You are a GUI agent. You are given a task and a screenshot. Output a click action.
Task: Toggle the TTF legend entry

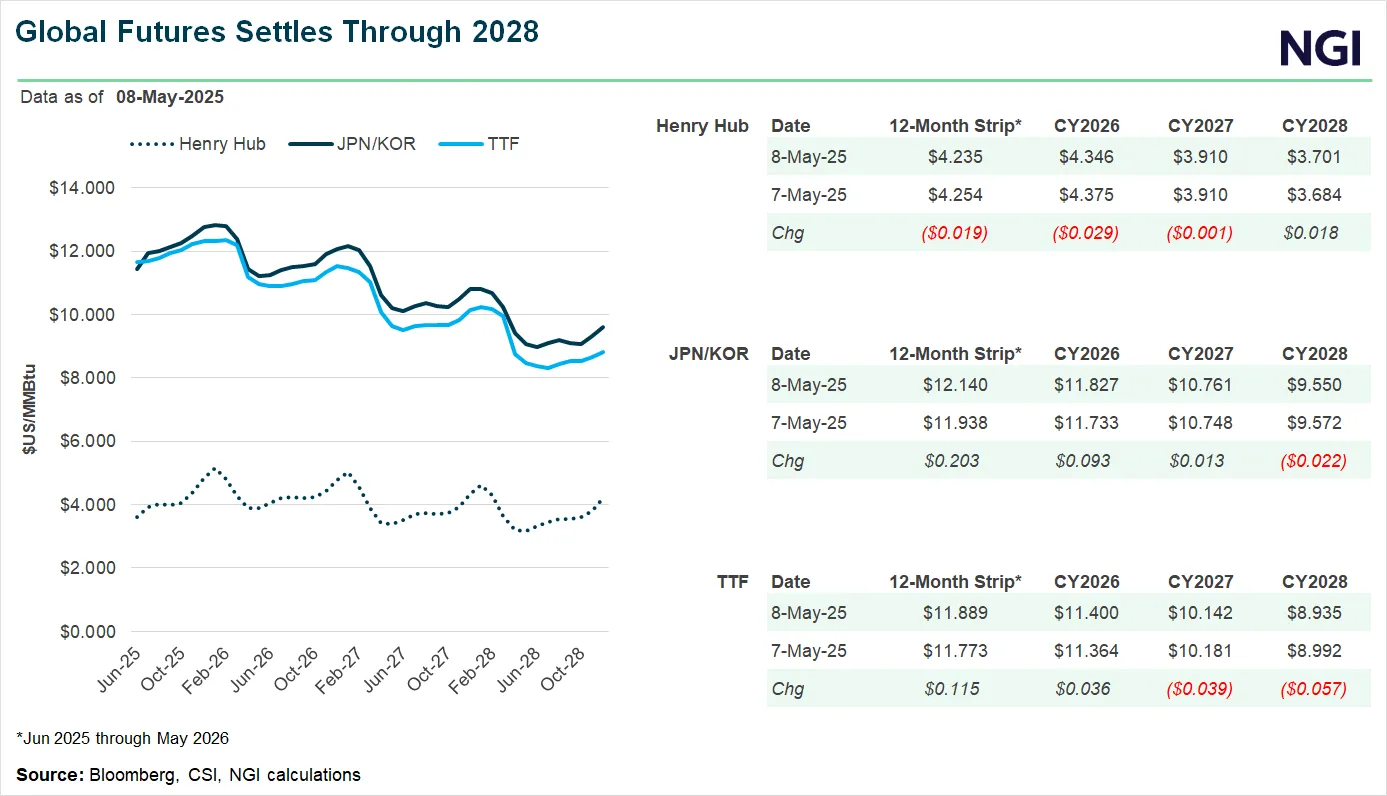tap(502, 144)
